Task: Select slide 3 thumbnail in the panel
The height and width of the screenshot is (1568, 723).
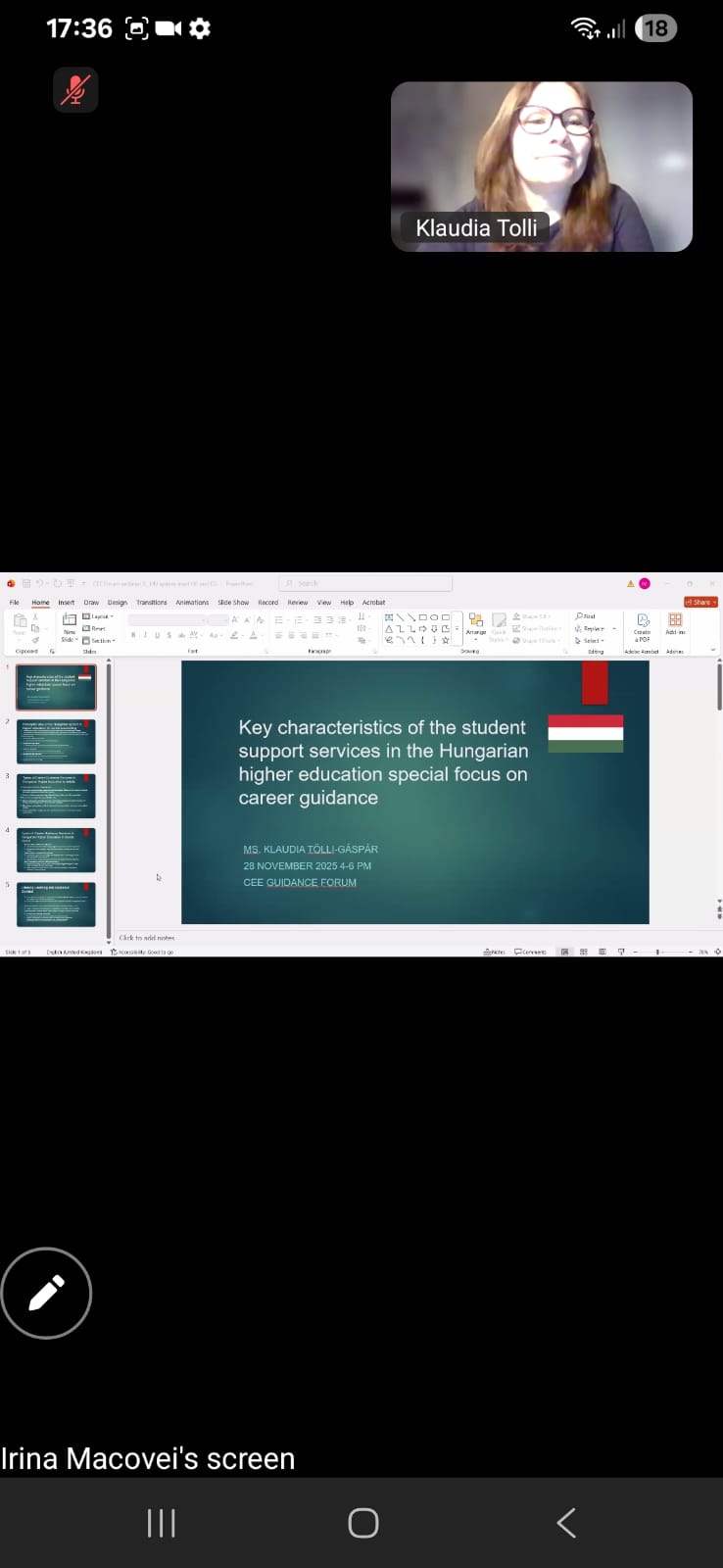Action: point(56,796)
